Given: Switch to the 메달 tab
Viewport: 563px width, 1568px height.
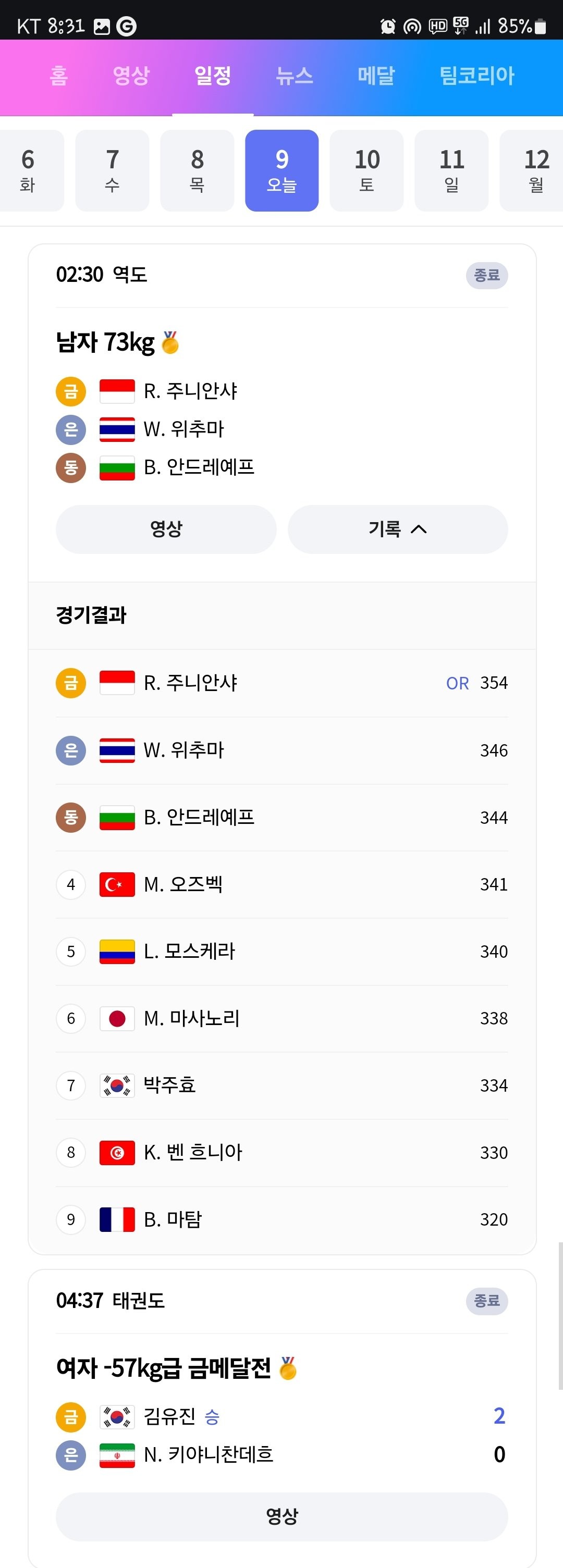Looking at the screenshot, I should (376, 76).
